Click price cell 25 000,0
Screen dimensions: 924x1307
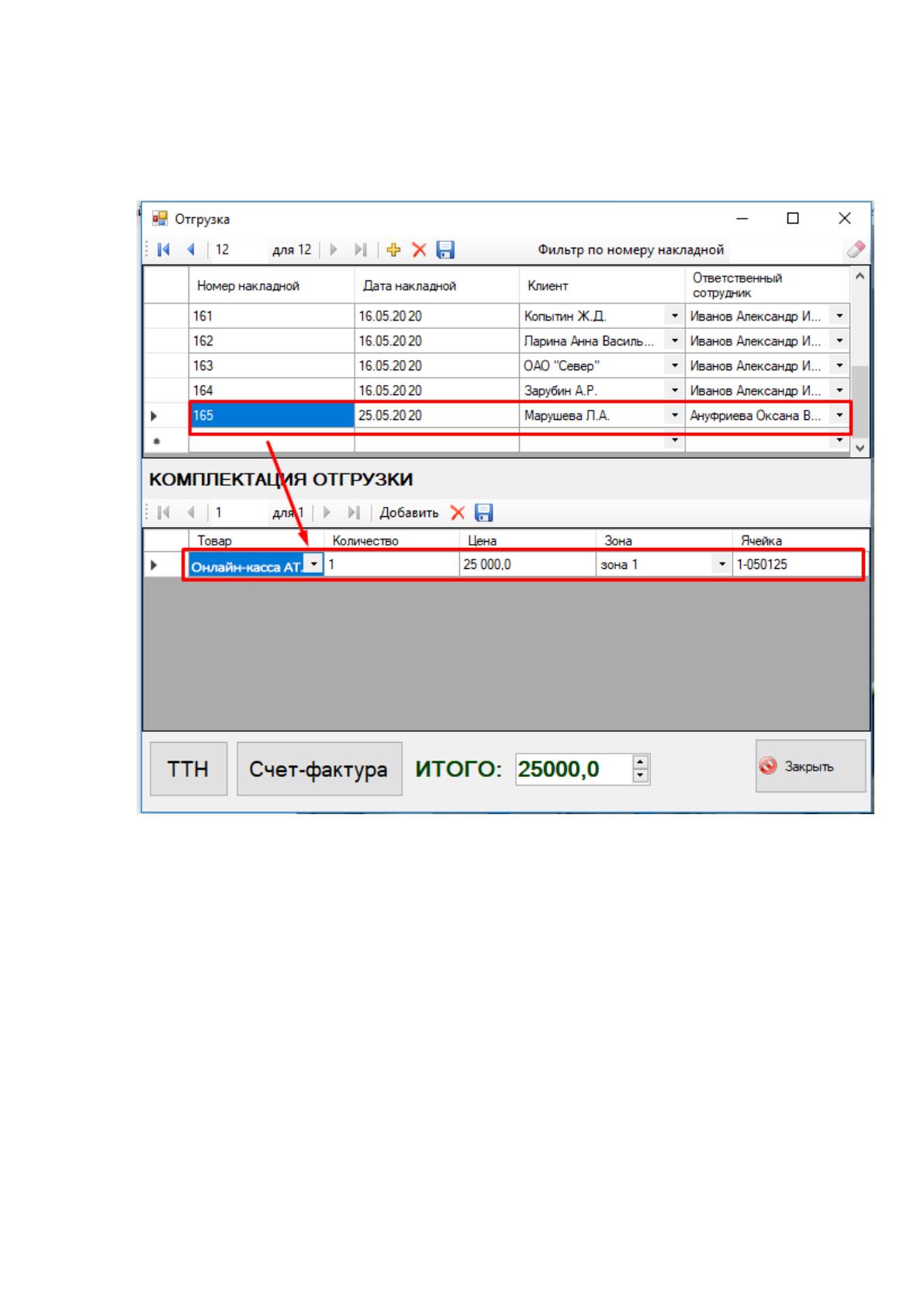[x=528, y=564]
